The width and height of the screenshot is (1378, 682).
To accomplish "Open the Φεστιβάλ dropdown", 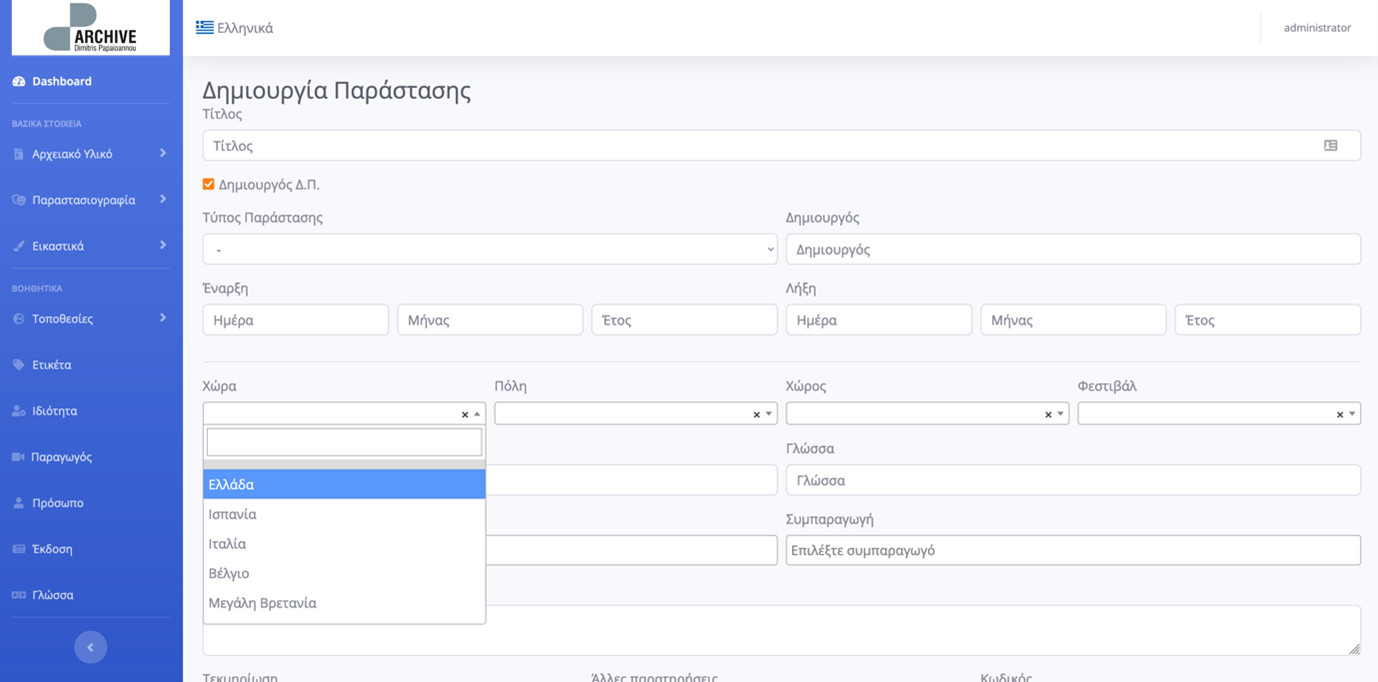I will pos(1218,414).
